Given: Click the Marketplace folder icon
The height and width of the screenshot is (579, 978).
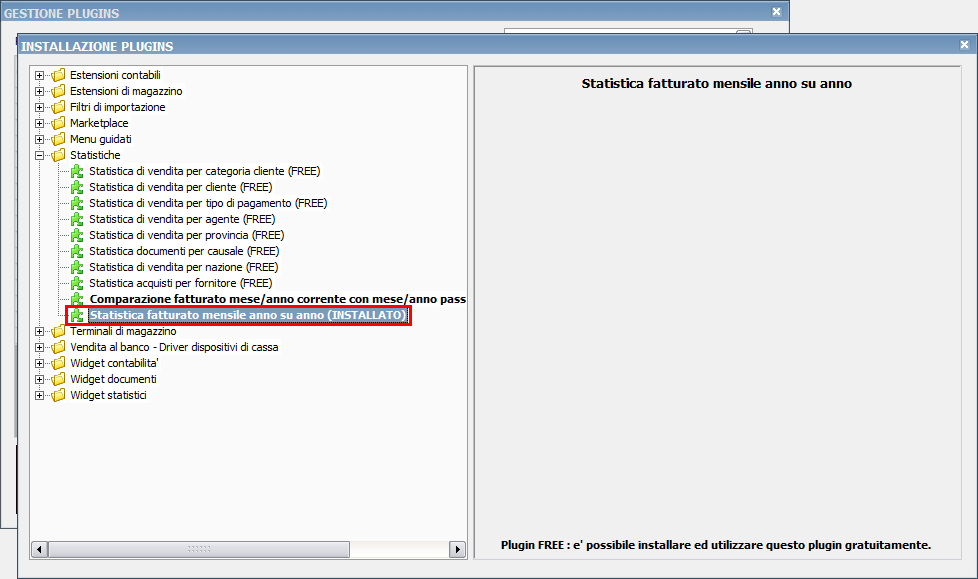Looking at the screenshot, I should click(x=58, y=123).
